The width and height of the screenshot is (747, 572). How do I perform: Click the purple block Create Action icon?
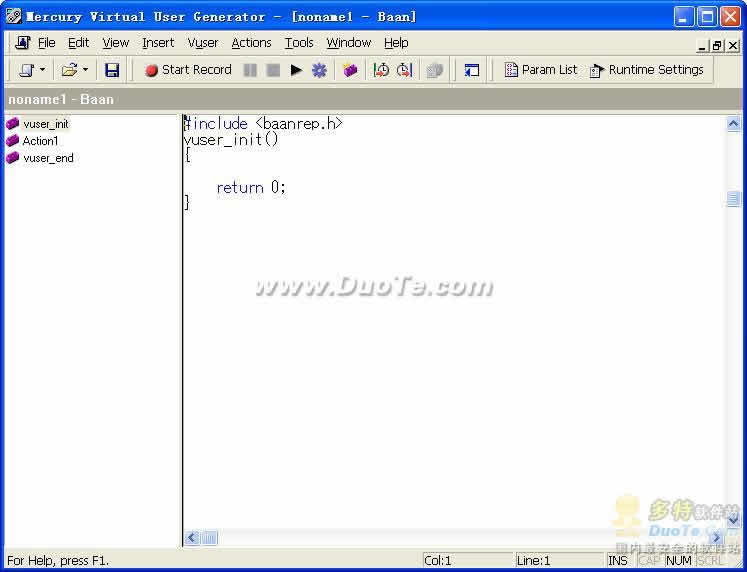(350, 70)
